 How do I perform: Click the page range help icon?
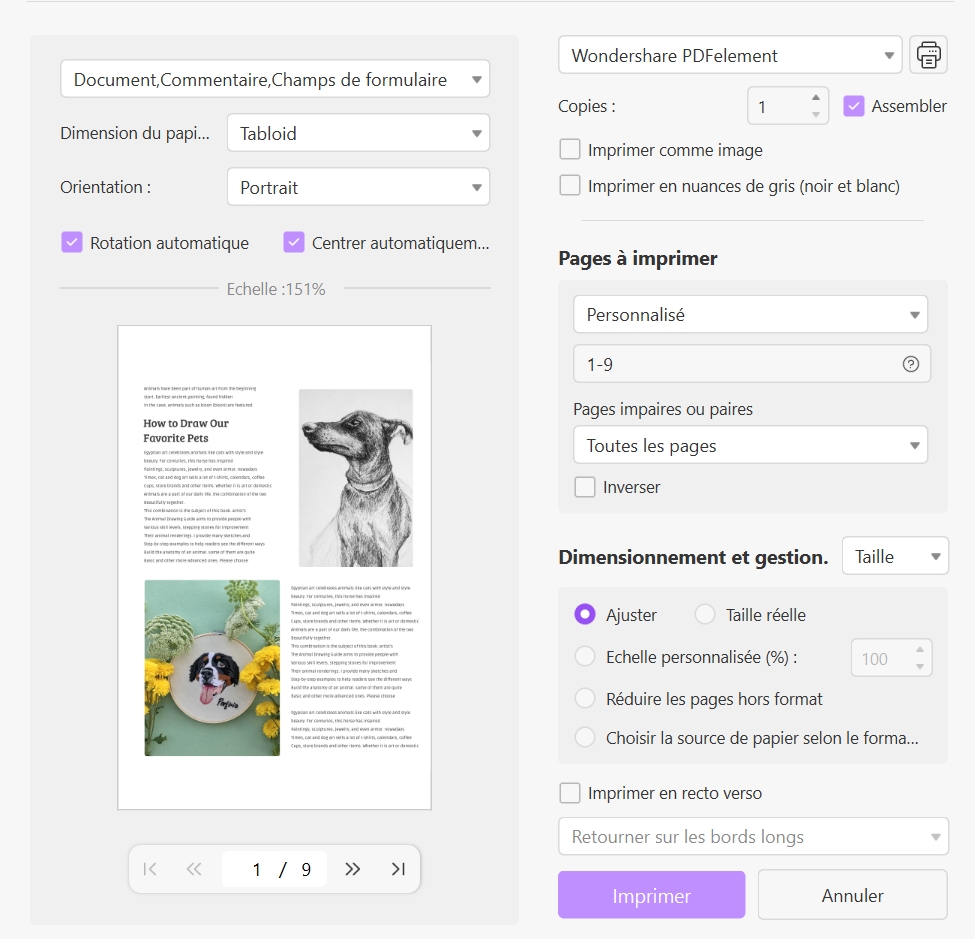pos(910,364)
